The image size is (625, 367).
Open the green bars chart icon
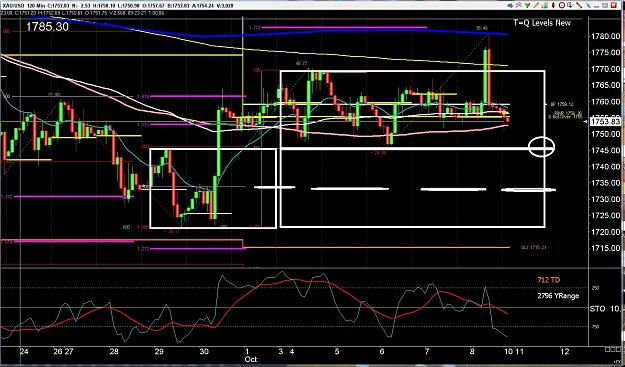545,6
